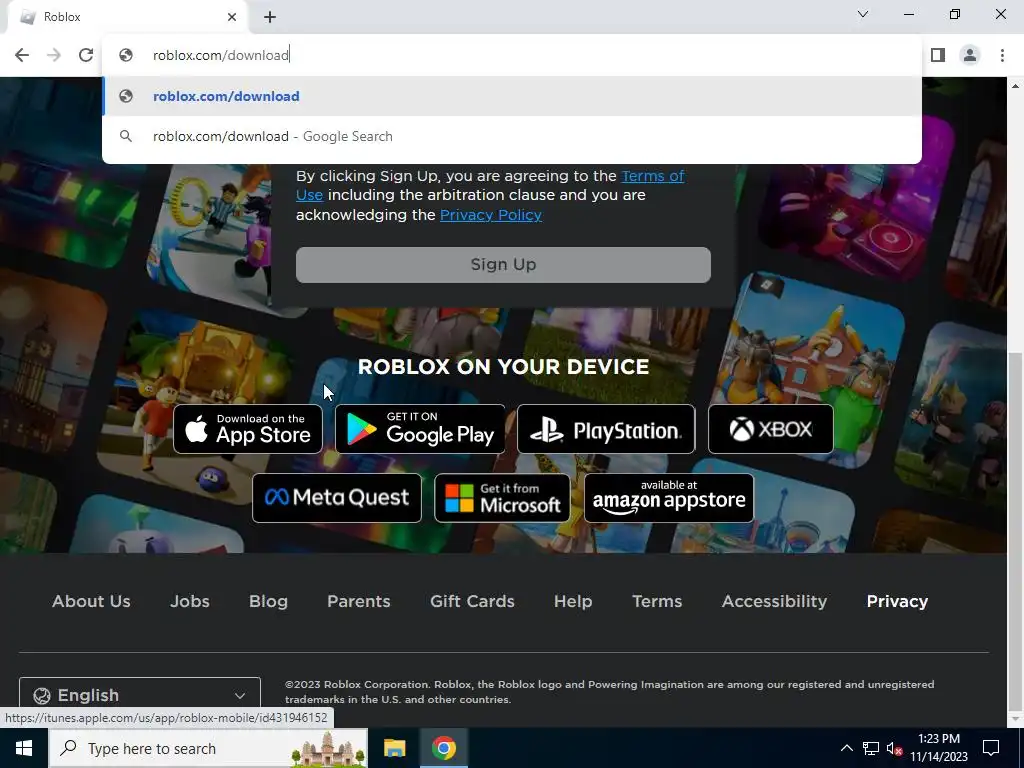Expand the English language dropdown
The width and height of the screenshot is (1024, 768).
tap(140, 695)
